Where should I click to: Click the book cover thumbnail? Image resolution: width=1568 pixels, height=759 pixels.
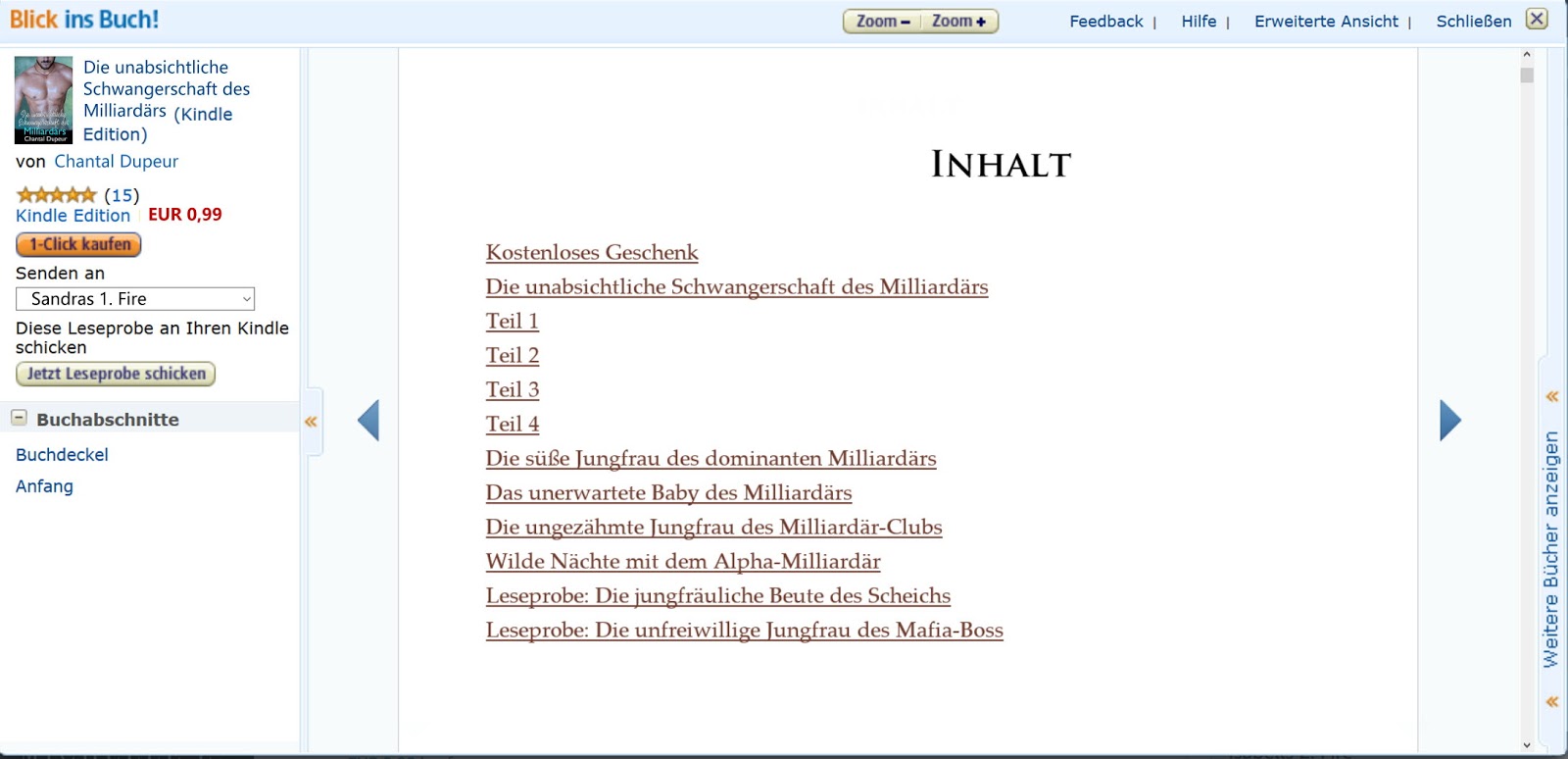tap(43, 100)
